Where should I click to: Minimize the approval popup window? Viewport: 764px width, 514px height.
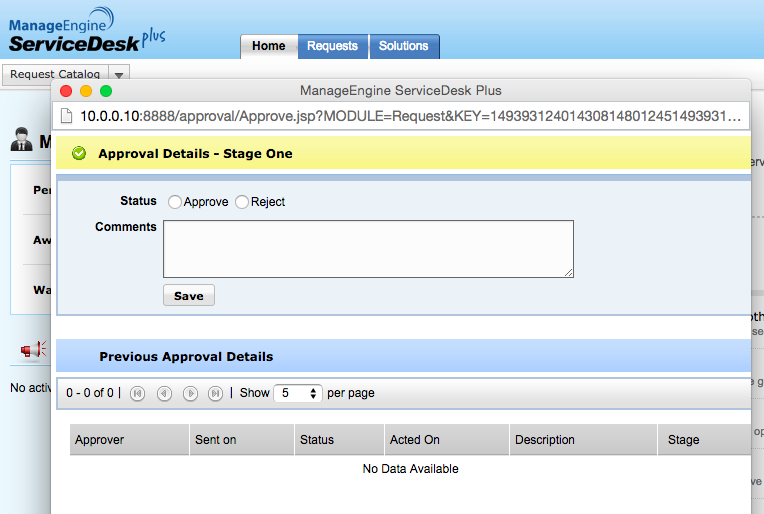pyautogui.click(x=86, y=91)
